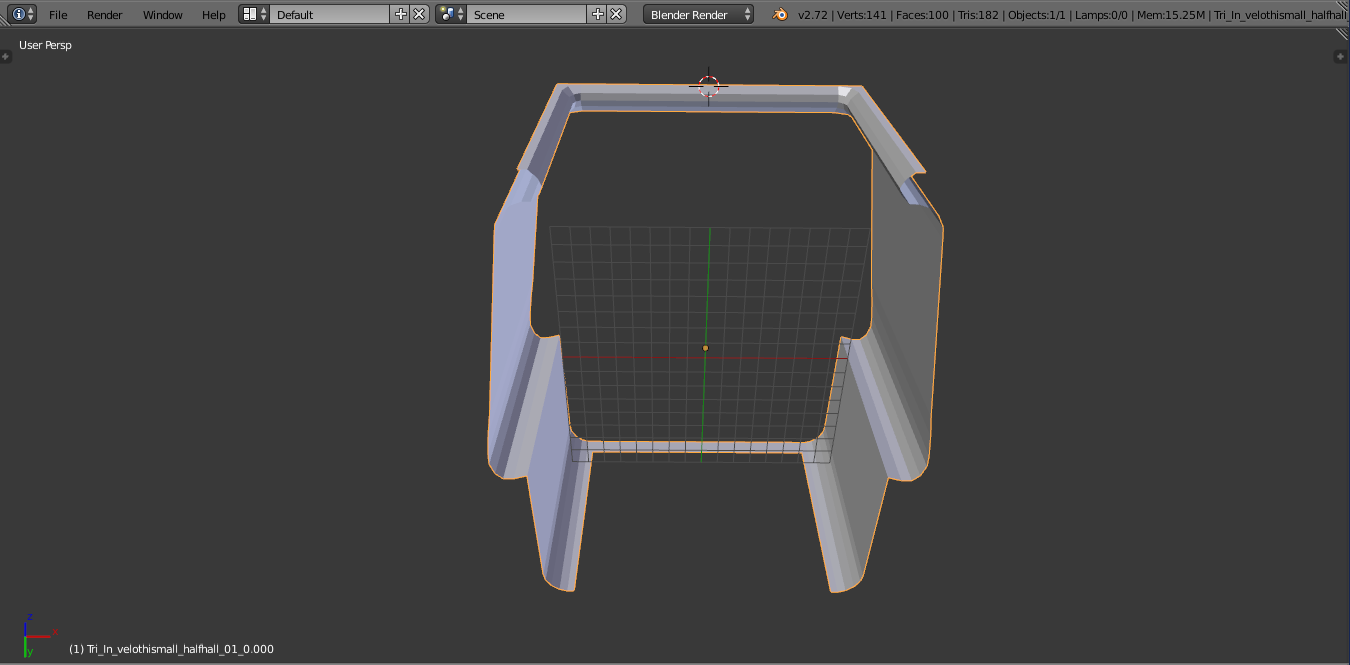Click the 3D cursor in the viewport

[x=708, y=86]
